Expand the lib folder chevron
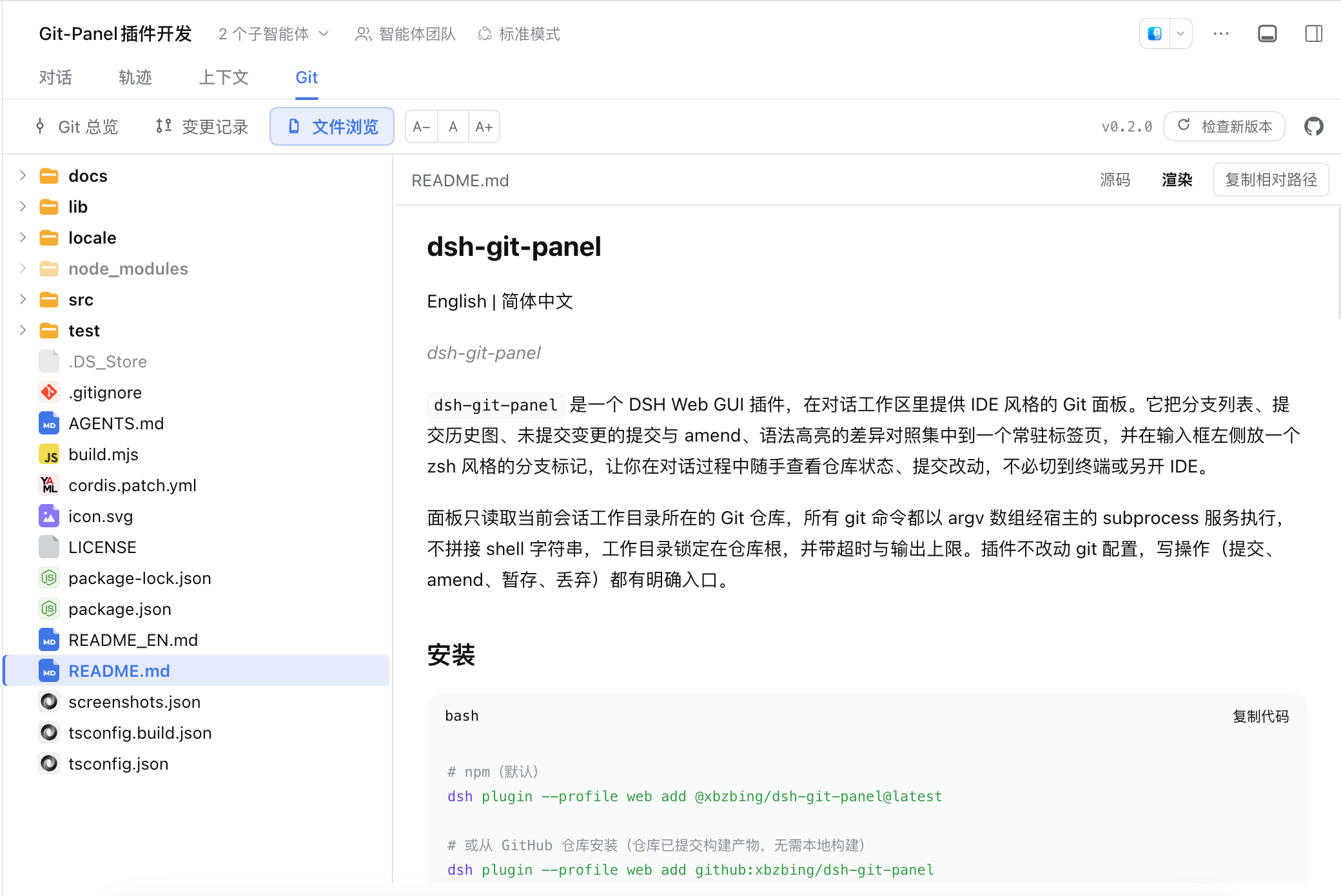The width and height of the screenshot is (1341, 896). (x=23, y=206)
